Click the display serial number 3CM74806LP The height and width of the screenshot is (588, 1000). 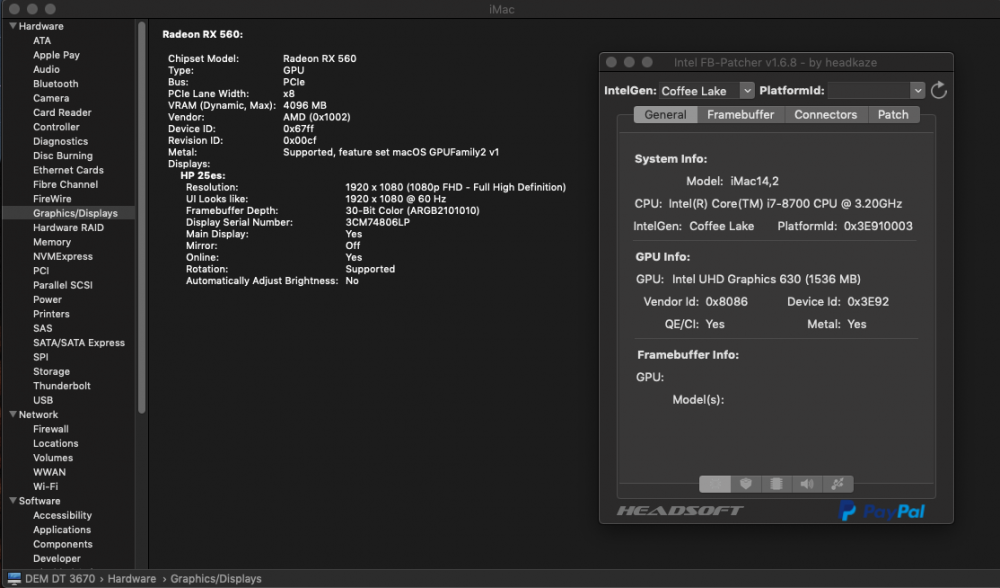click(x=378, y=223)
